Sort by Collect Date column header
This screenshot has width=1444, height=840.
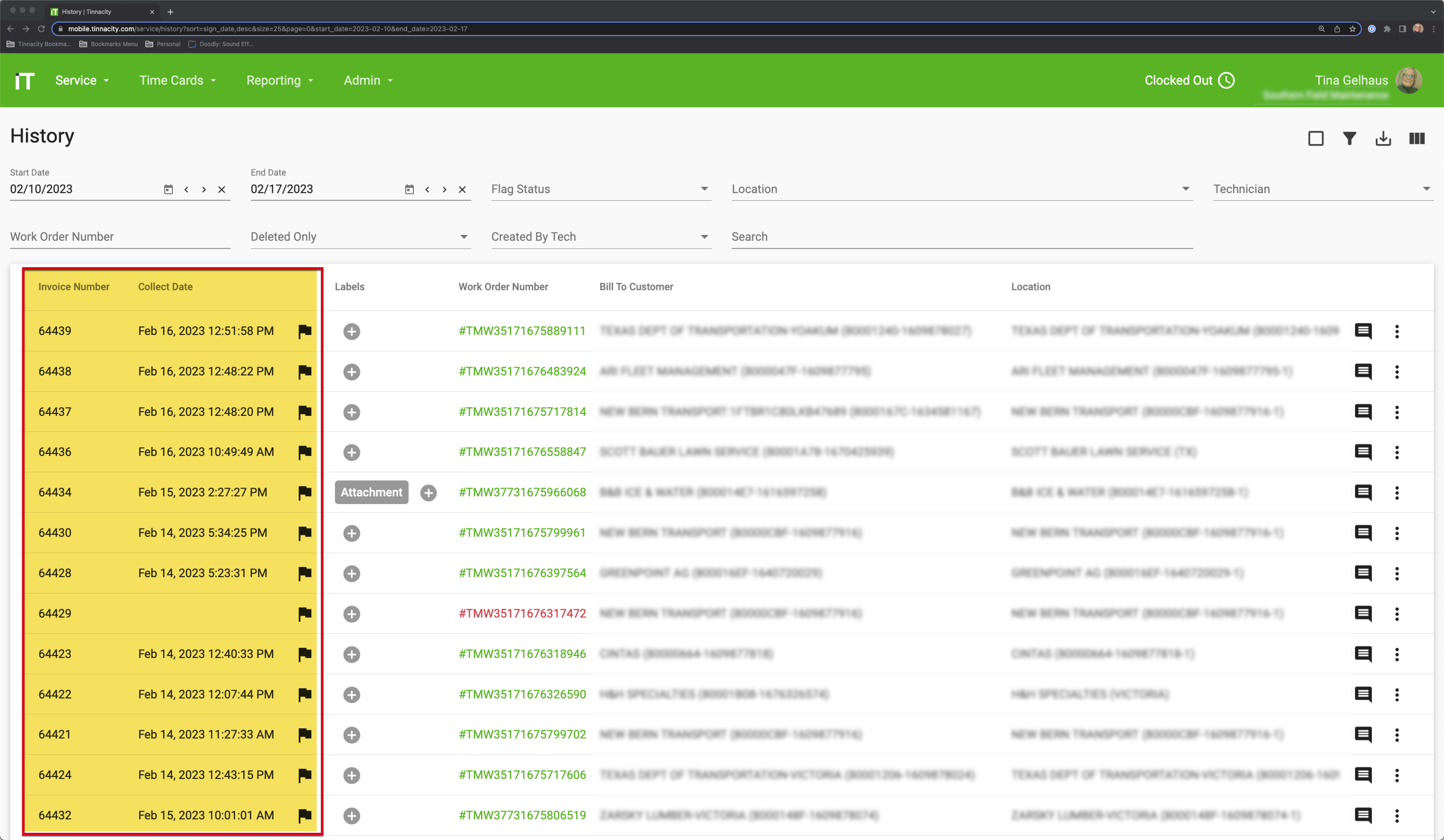tap(165, 286)
